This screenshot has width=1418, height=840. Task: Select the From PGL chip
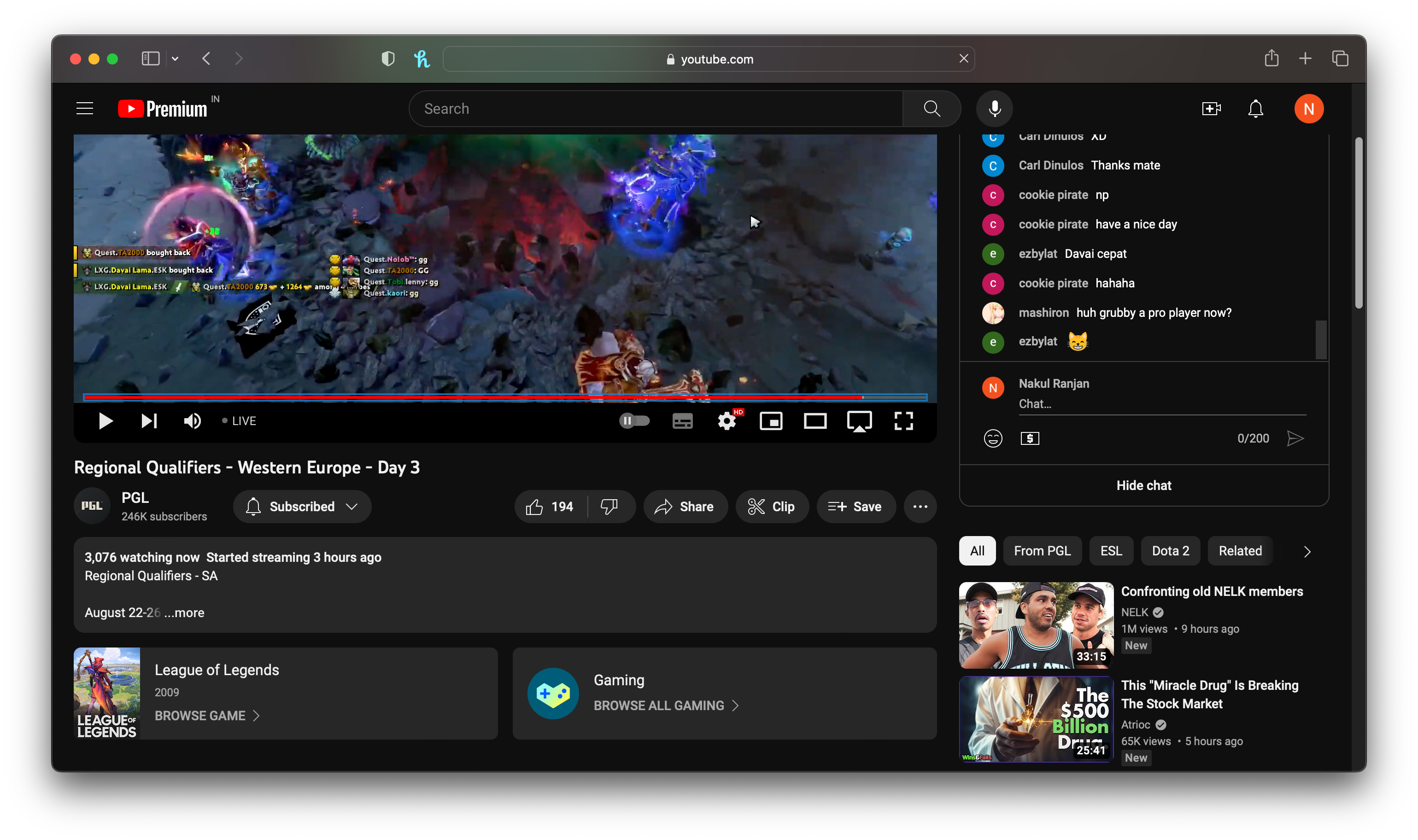(x=1042, y=550)
